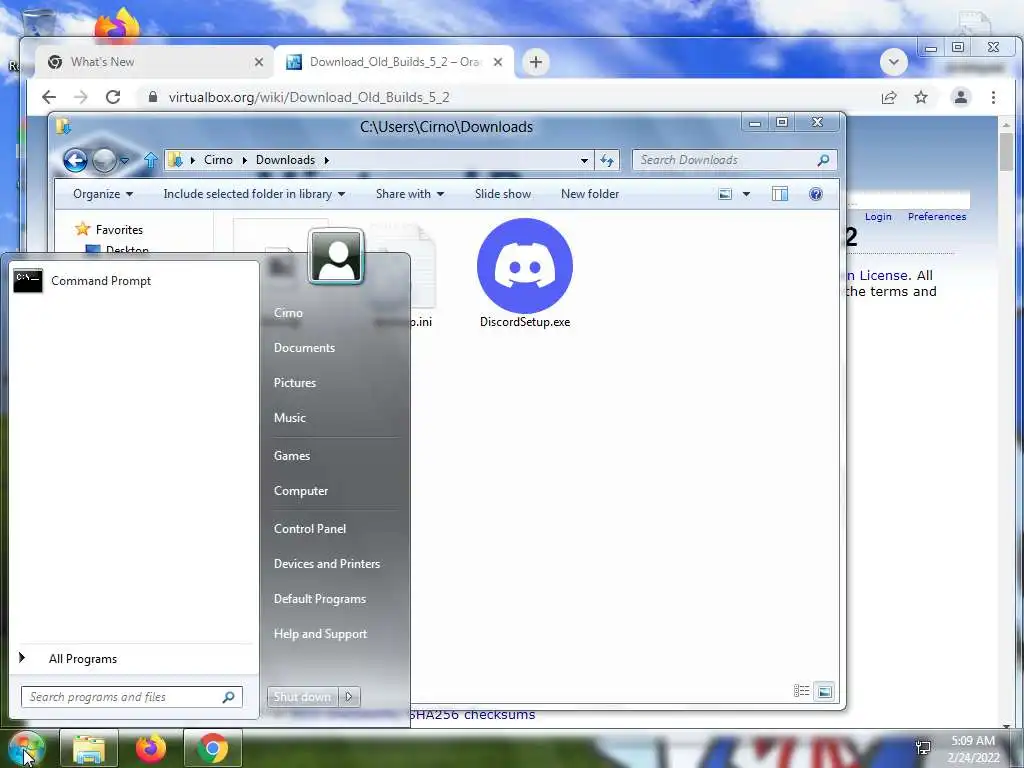Open Games from the Start menu

(x=291, y=456)
